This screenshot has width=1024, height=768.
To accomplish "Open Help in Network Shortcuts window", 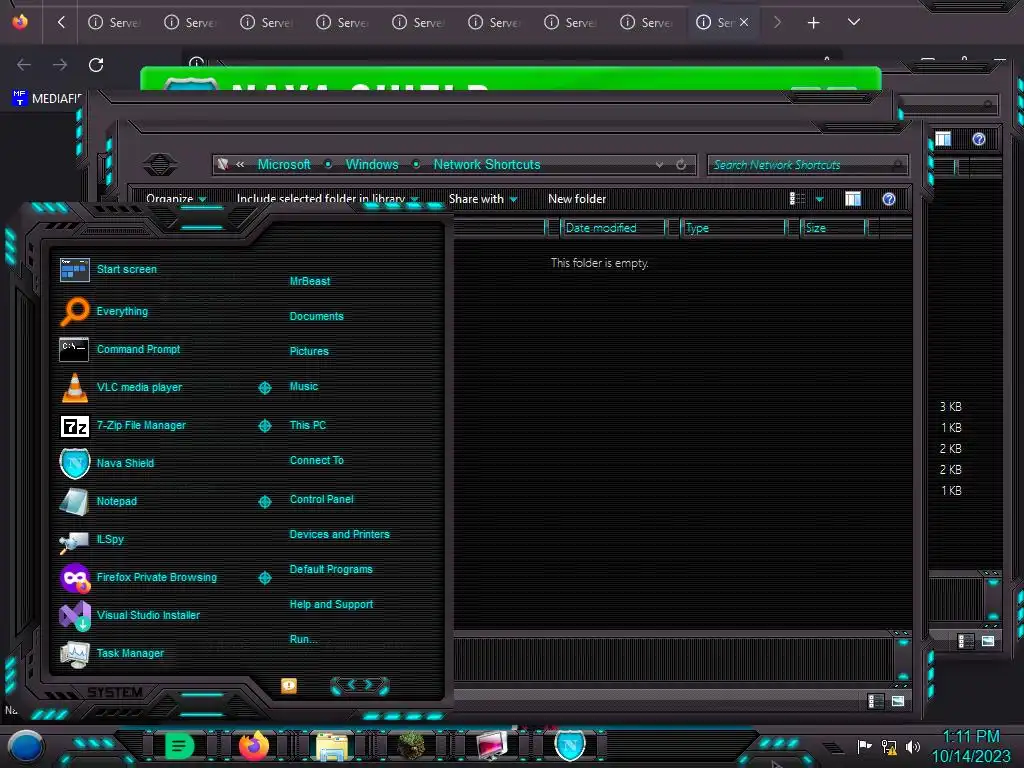I will click(x=889, y=199).
